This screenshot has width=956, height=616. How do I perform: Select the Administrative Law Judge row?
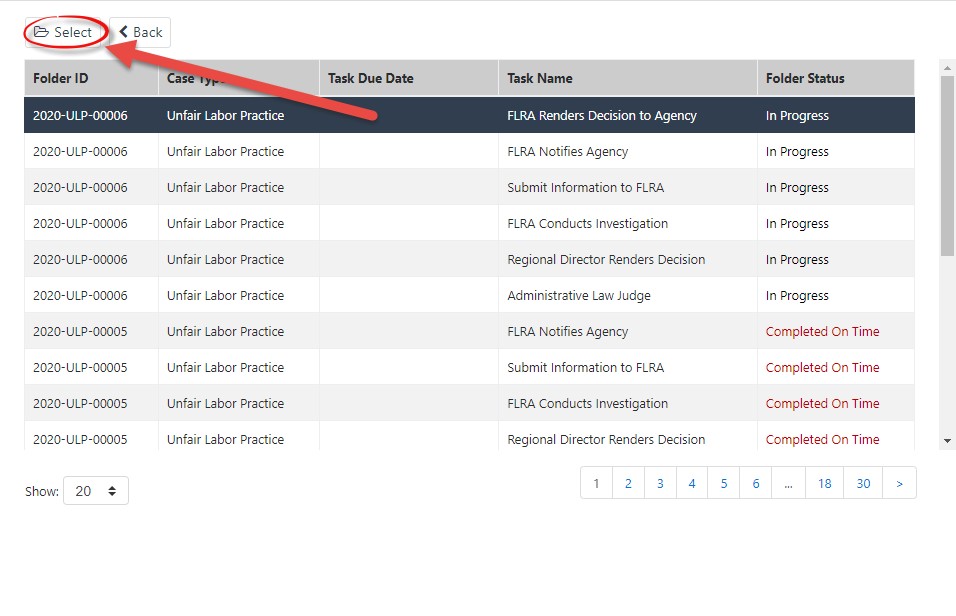[x=469, y=295]
